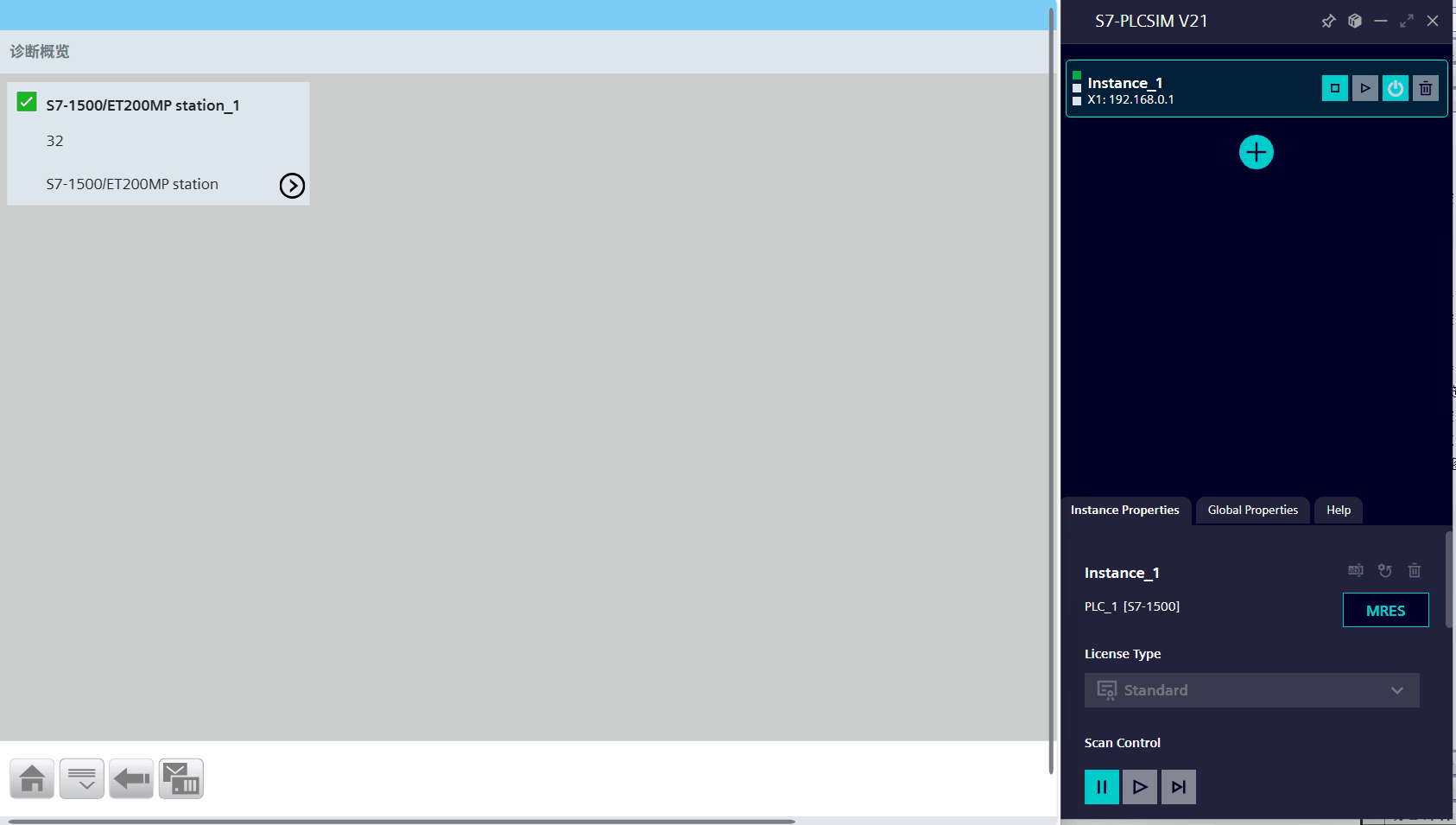The width and height of the screenshot is (1456, 825).
Task: Toggle power for Instance_1
Action: pyautogui.click(x=1395, y=88)
